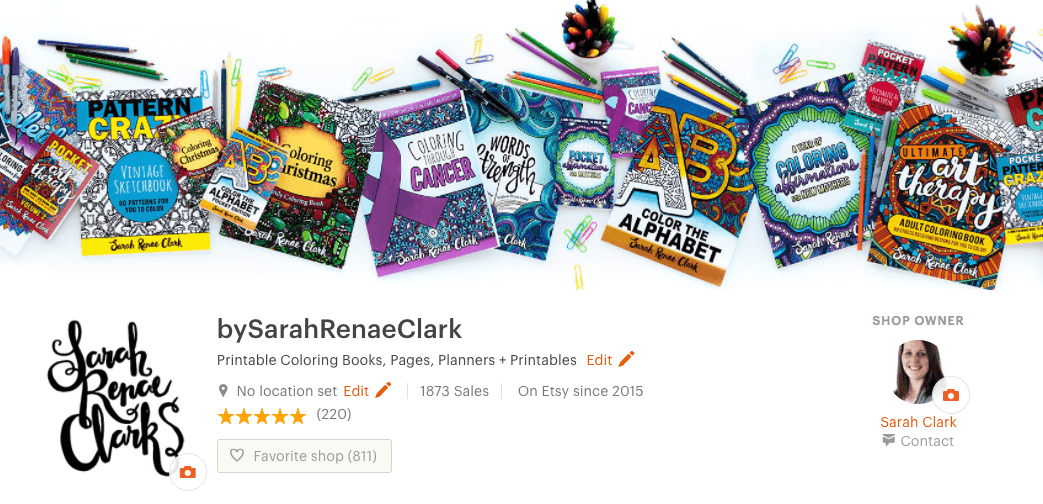Image resolution: width=1043 pixels, height=504 pixels.
Task: Click the heart icon in Favorite shop
Action: 237,456
